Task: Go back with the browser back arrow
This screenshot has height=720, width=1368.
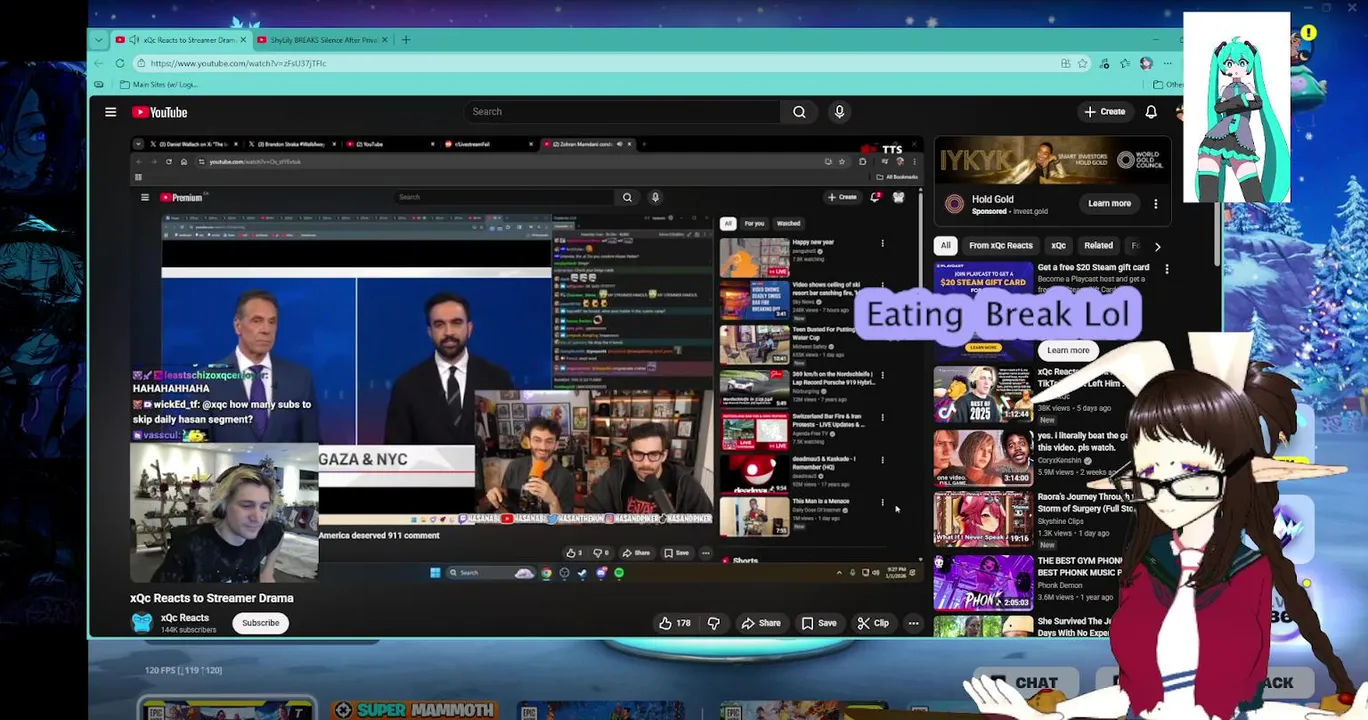Action: (x=98, y=63)
